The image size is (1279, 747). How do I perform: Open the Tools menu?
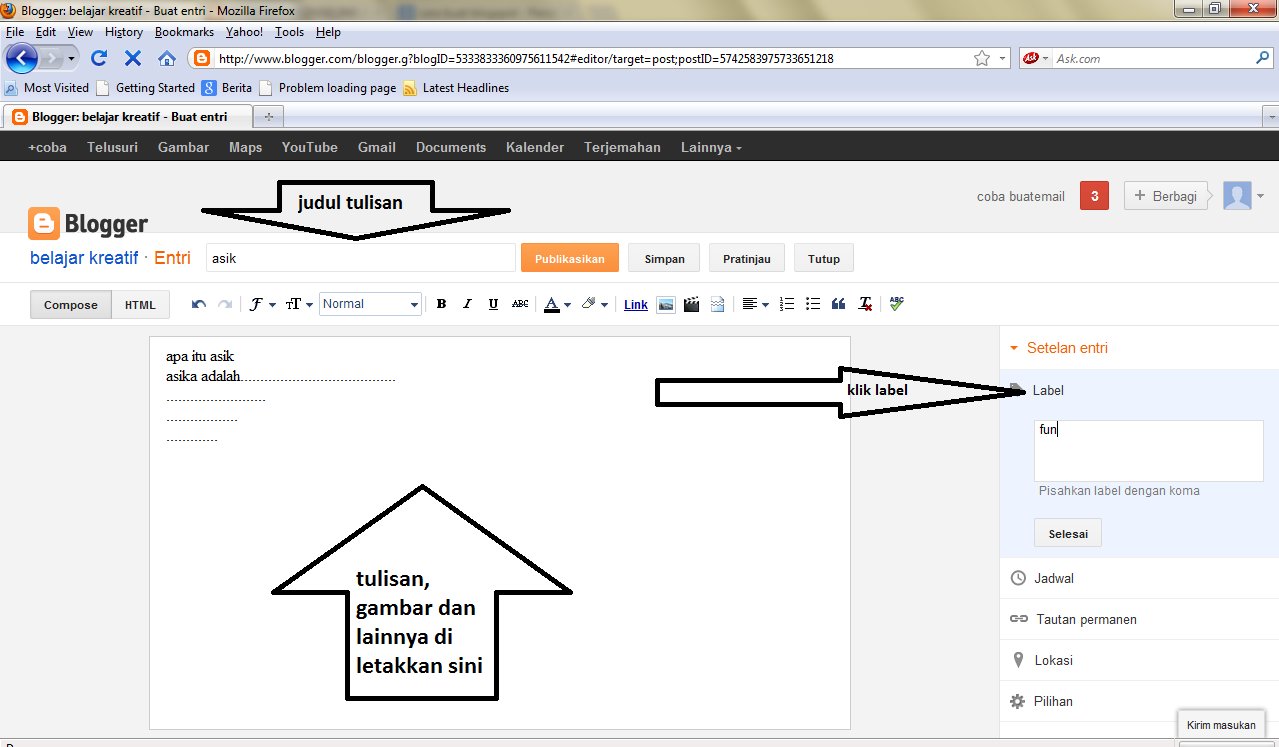[290, 32]
